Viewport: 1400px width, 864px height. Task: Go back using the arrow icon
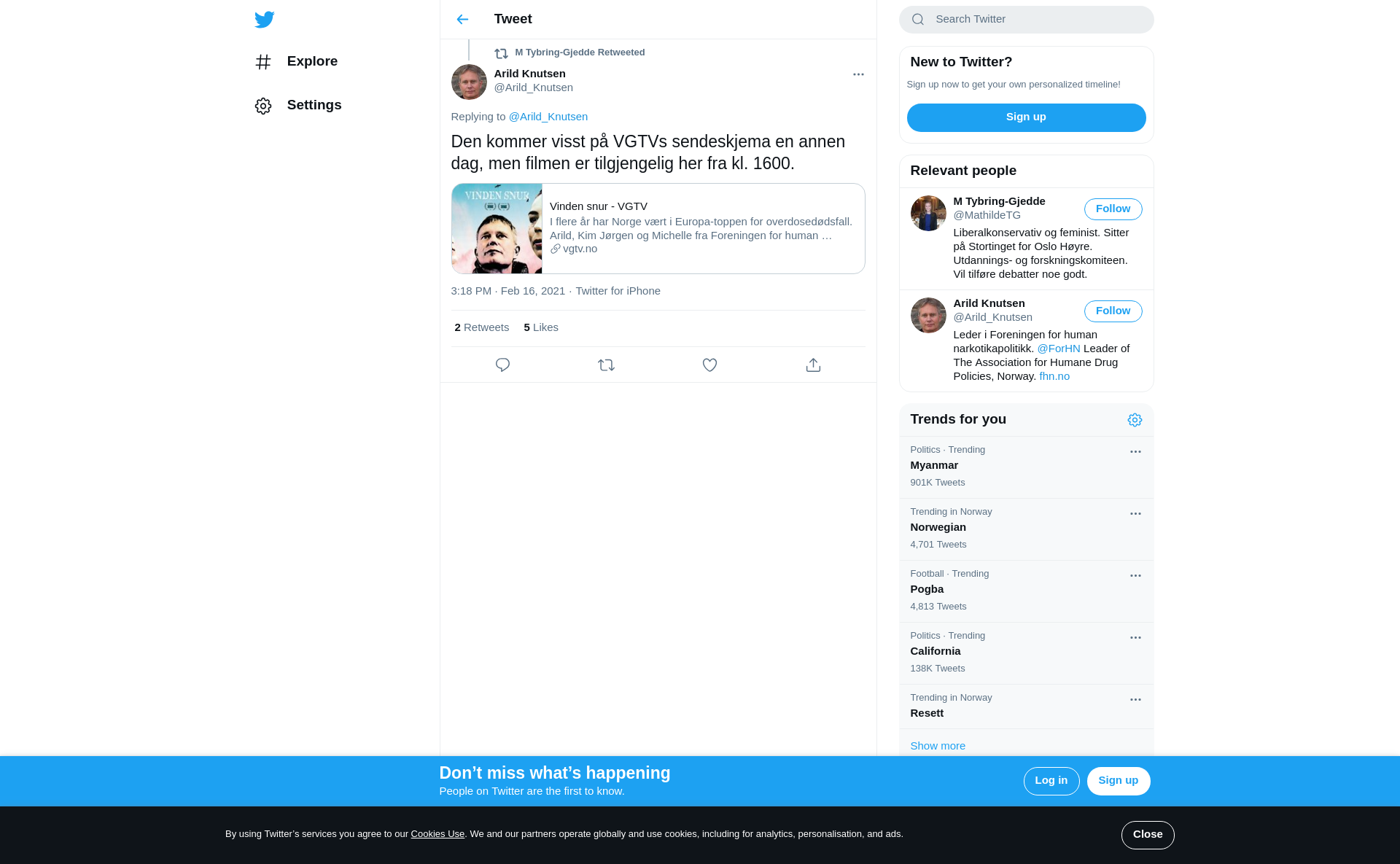point(462,20)
